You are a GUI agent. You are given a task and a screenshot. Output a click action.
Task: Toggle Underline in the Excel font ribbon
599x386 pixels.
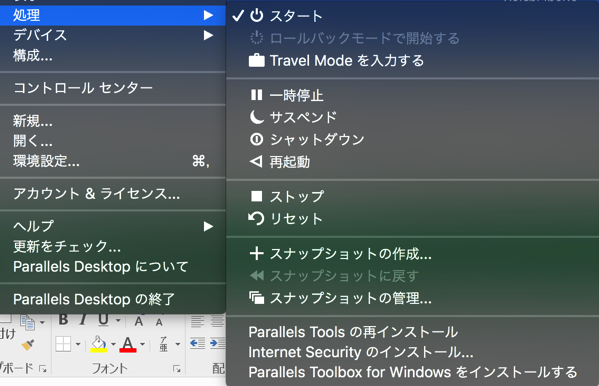[x=103, y=320]
